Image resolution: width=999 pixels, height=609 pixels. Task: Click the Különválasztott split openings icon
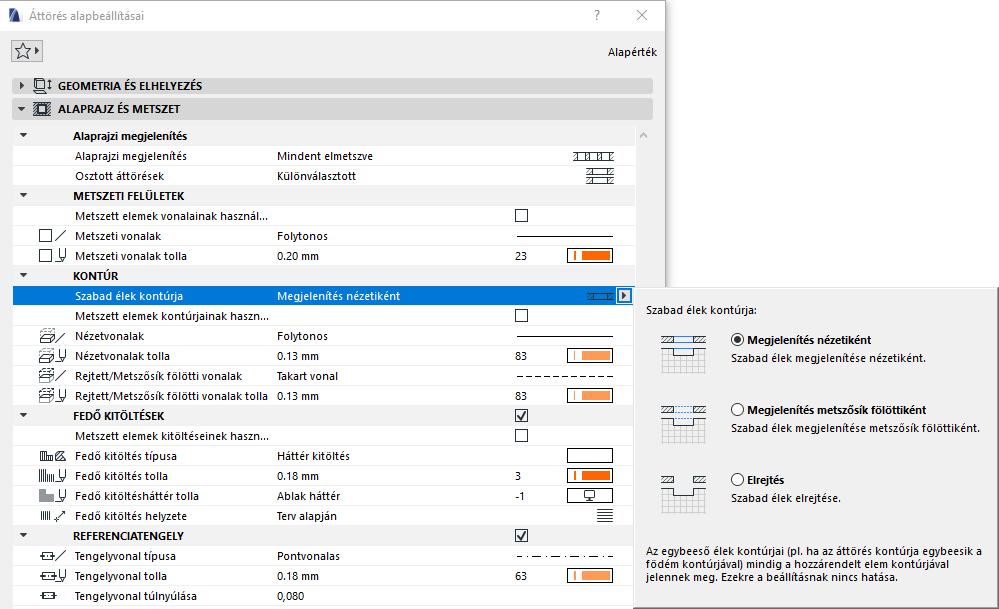coord(600,176)
